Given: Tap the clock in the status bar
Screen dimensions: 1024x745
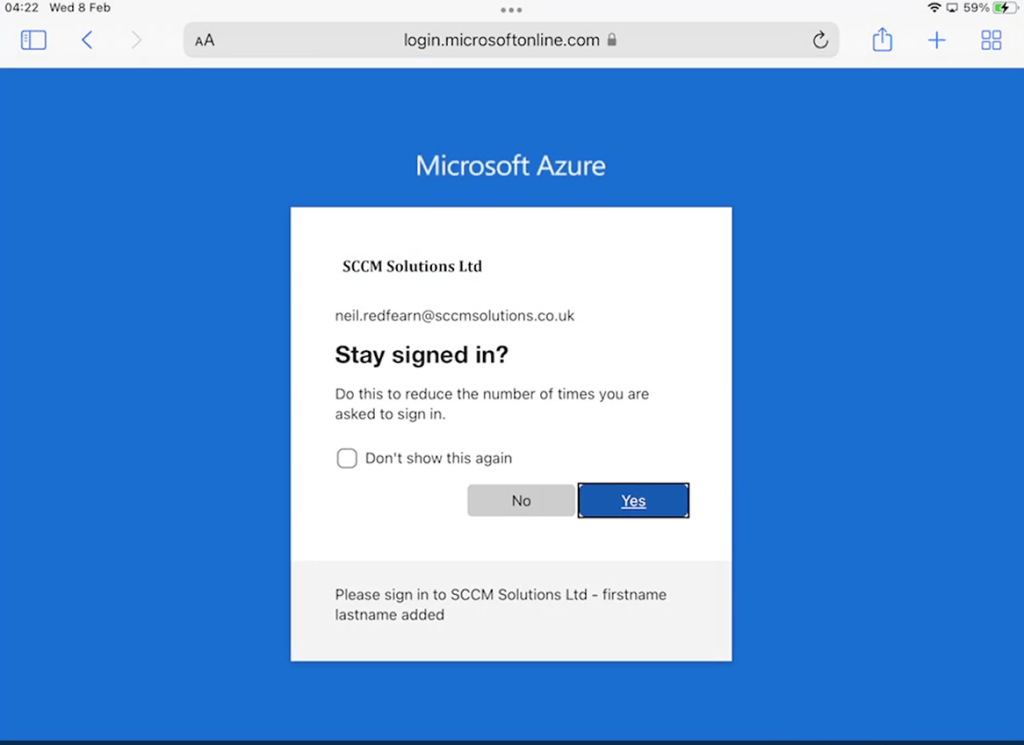Looking at the screenshot, I should [x=21, y=8].
